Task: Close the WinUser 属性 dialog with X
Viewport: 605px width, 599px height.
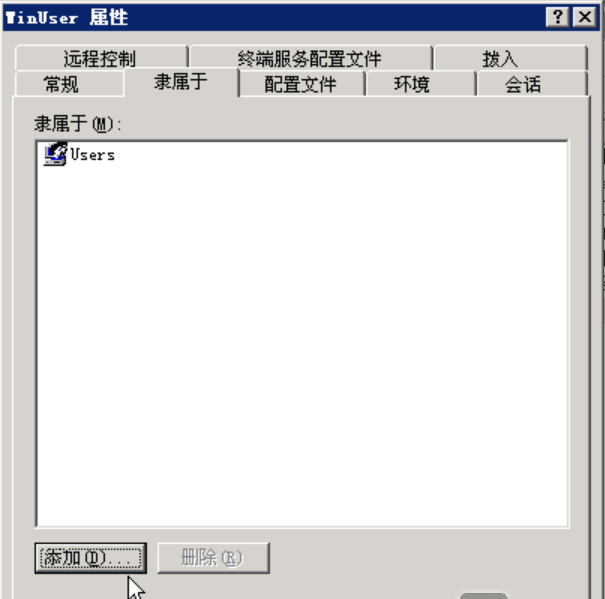Action: coord(585,17)
